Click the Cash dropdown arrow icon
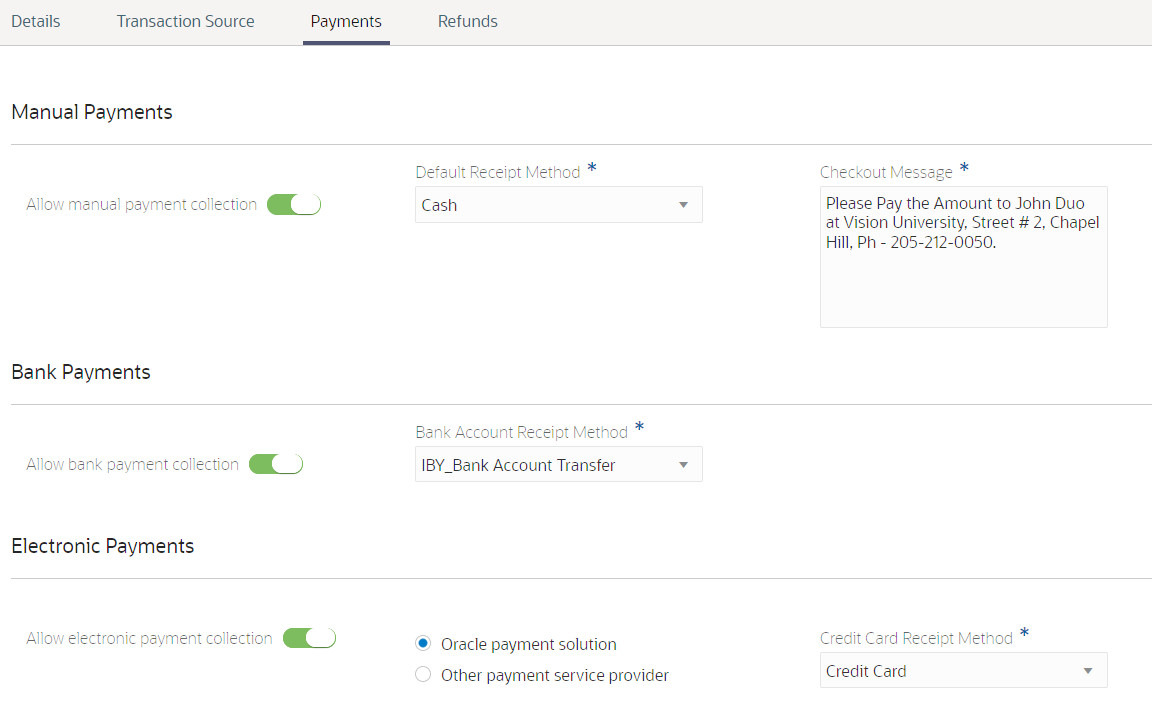Screen dimensions: 1152x710 click(x=684, y=205)
